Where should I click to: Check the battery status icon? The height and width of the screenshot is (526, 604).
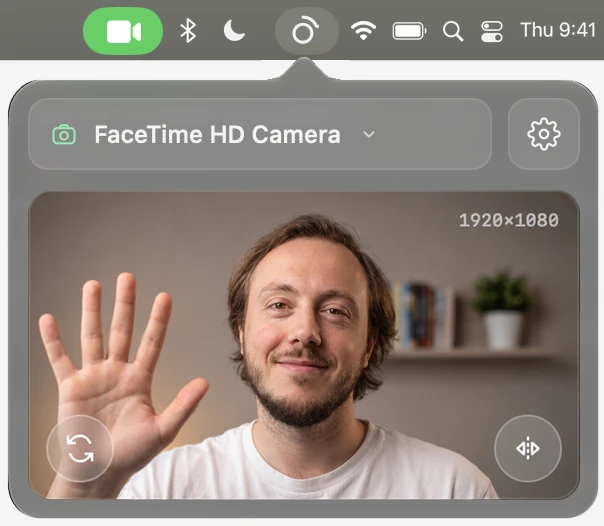(409, 31)
